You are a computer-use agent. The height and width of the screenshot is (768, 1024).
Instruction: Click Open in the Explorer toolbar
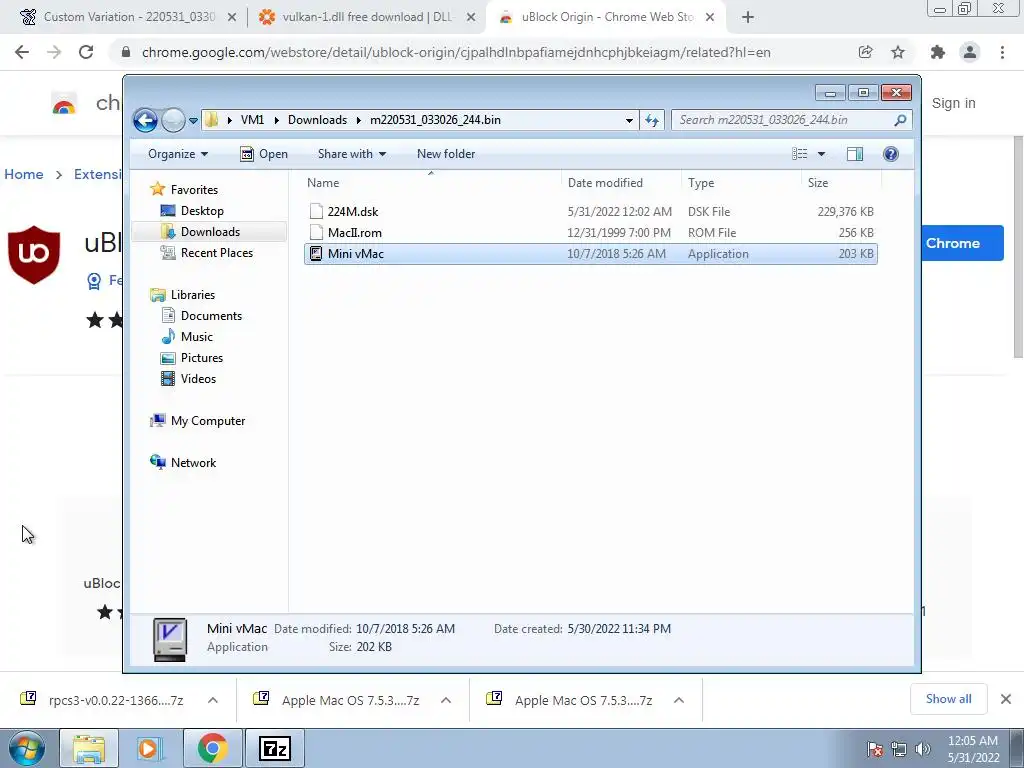click(264, 154)
